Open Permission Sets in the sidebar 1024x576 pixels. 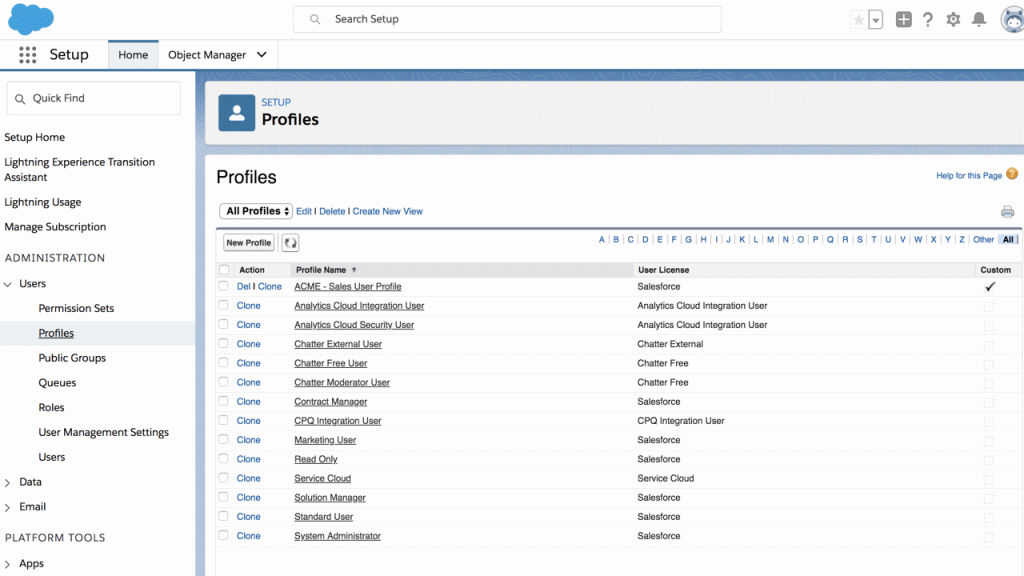point(76,308)
